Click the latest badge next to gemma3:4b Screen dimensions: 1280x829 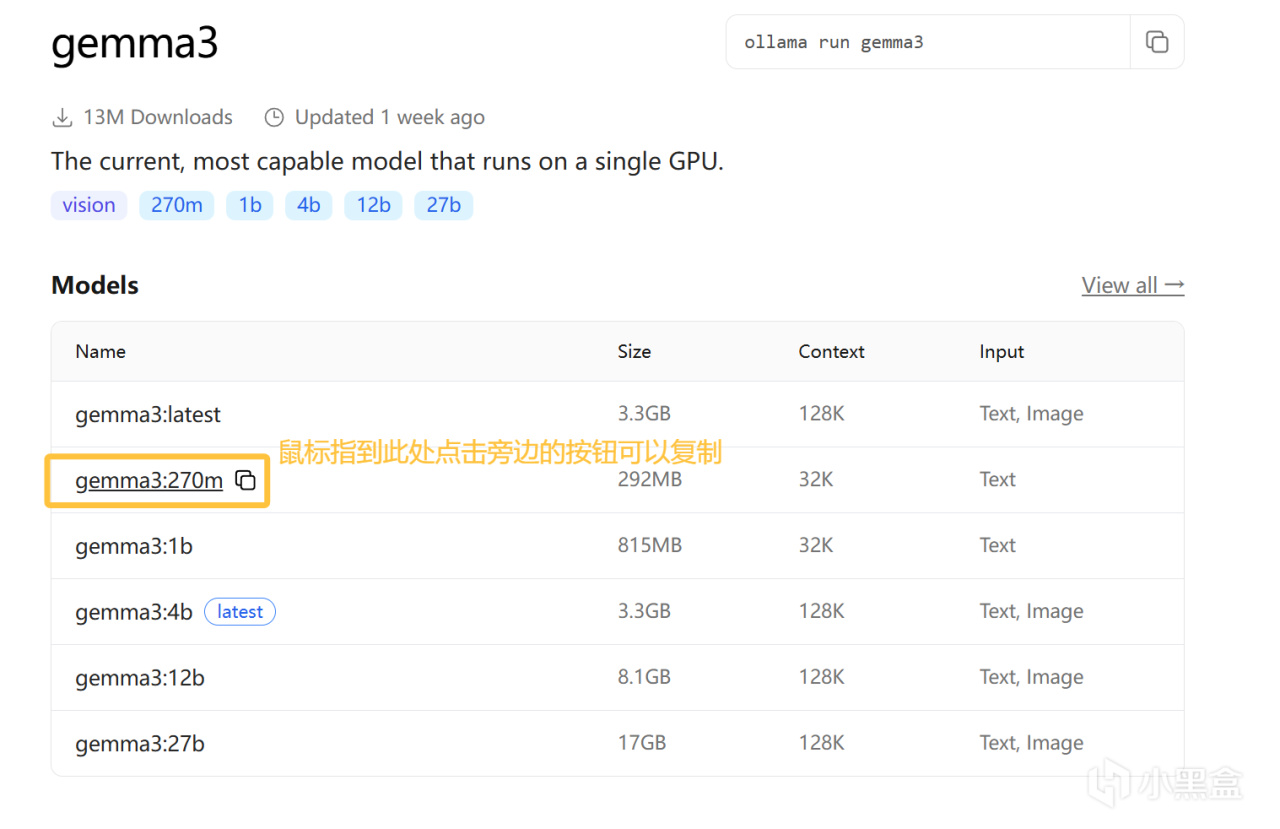240,612
